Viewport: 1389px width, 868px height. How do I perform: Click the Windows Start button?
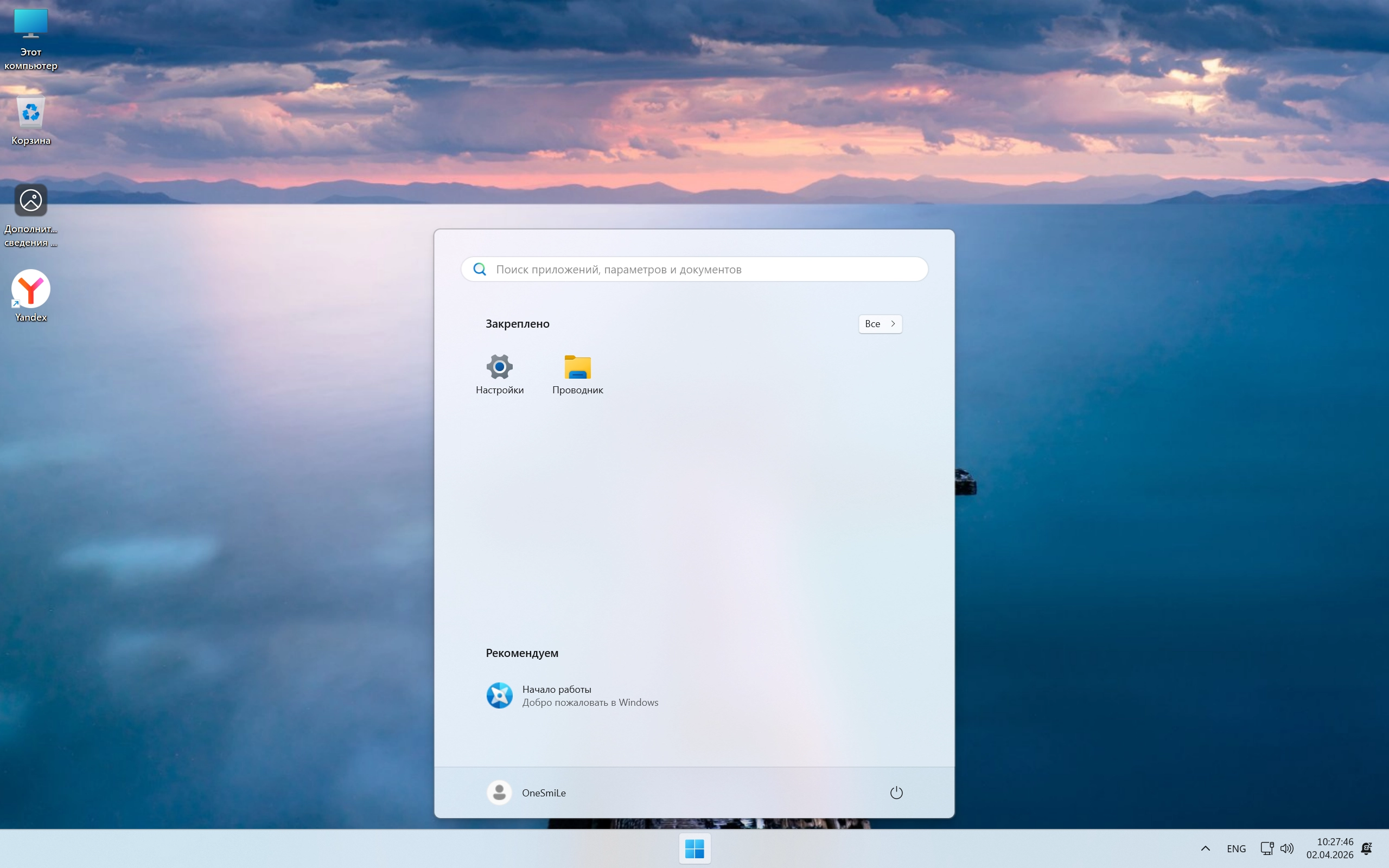(694, 848)
